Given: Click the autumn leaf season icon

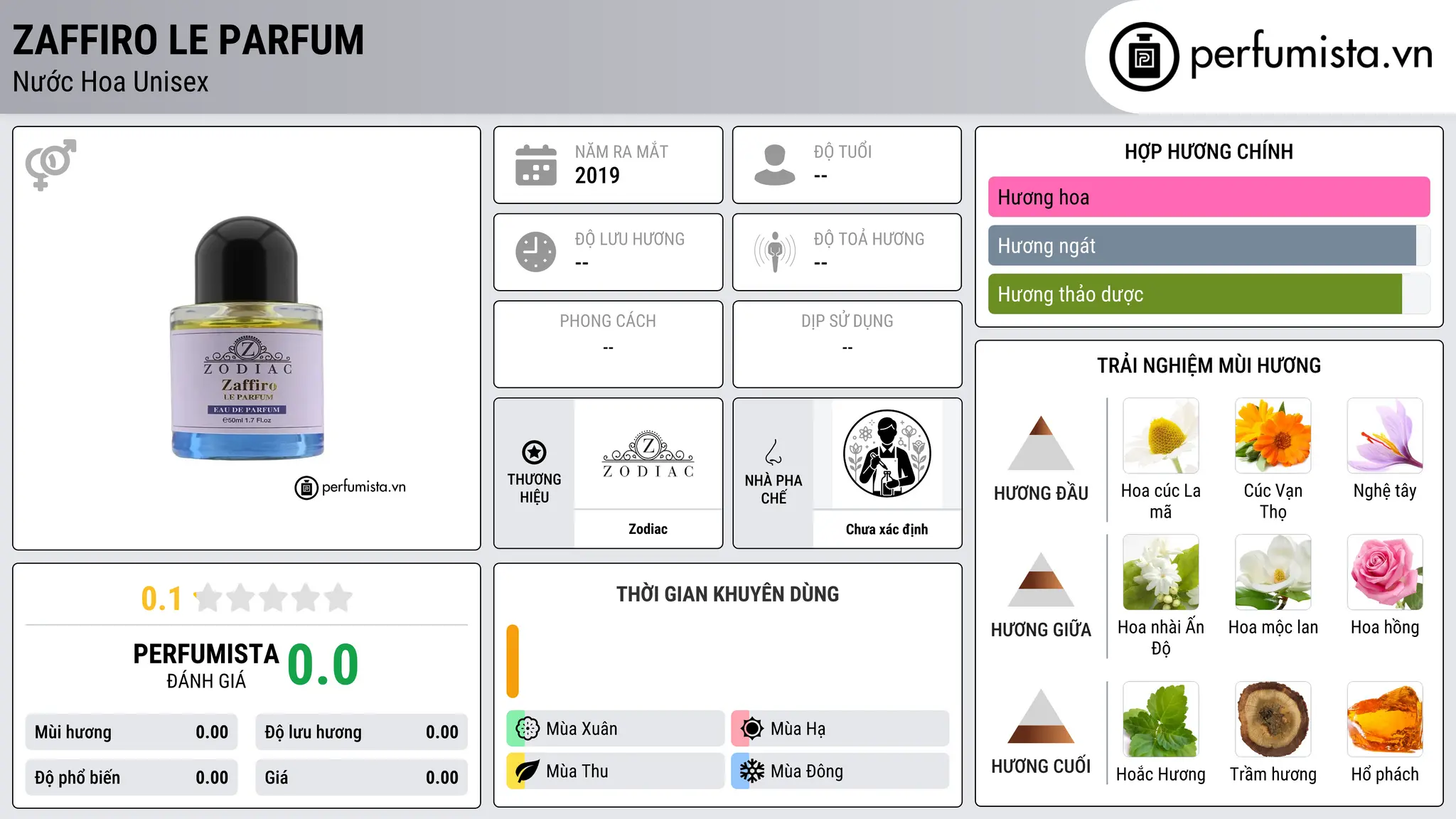Looking at the screenshot, I should pyautogui.click(x=528, y=771).
